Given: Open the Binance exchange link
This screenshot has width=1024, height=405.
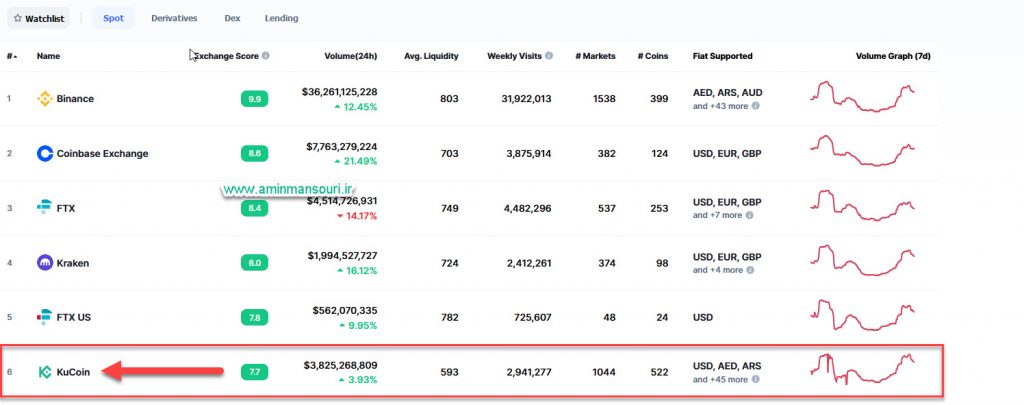Looking at the screenshot, I should pos(75,99).
